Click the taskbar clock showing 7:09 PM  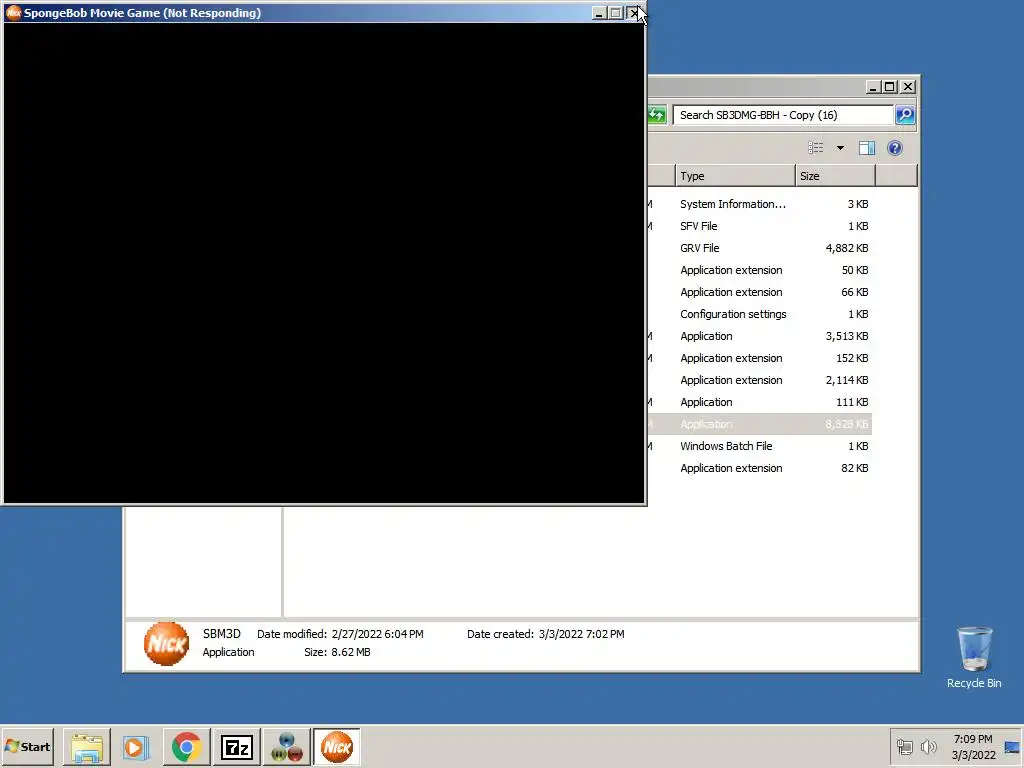[973, 746]
